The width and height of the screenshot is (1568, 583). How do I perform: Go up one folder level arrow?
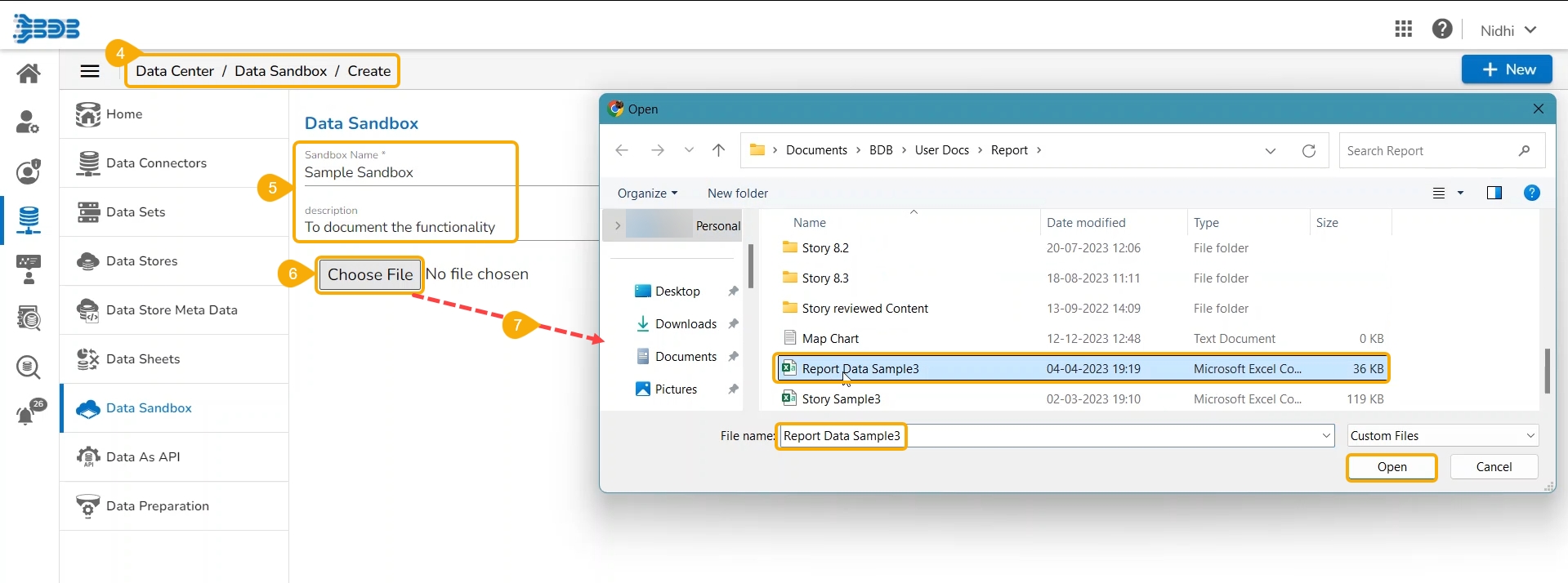click(718, 150)
